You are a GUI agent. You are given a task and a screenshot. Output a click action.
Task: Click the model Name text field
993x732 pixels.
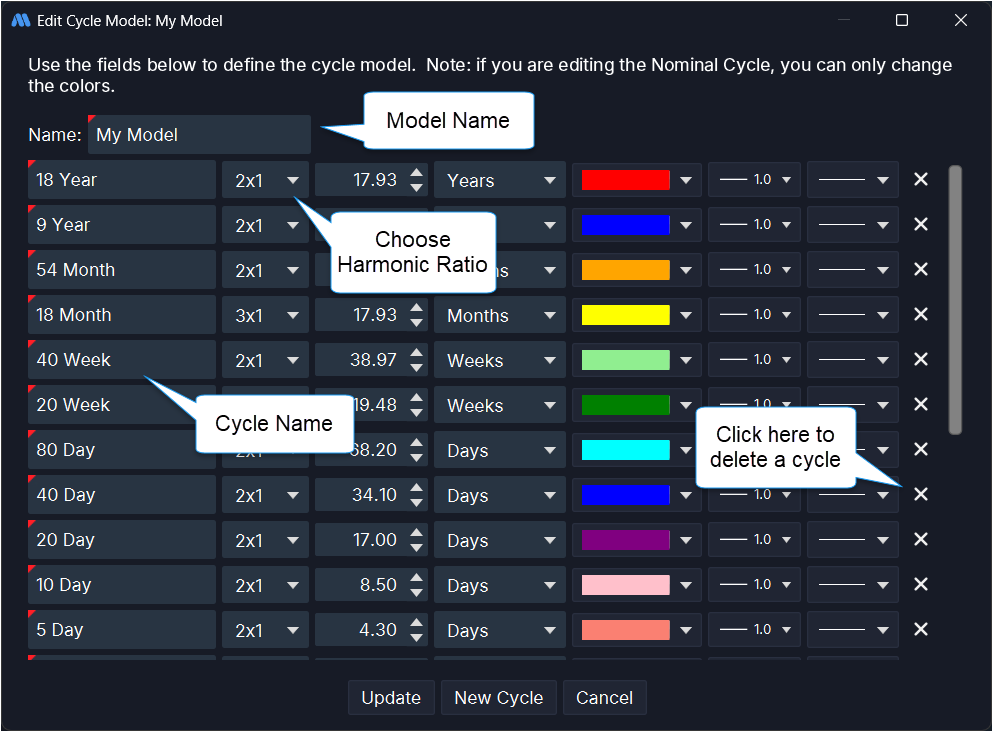(x=200, y=135)
